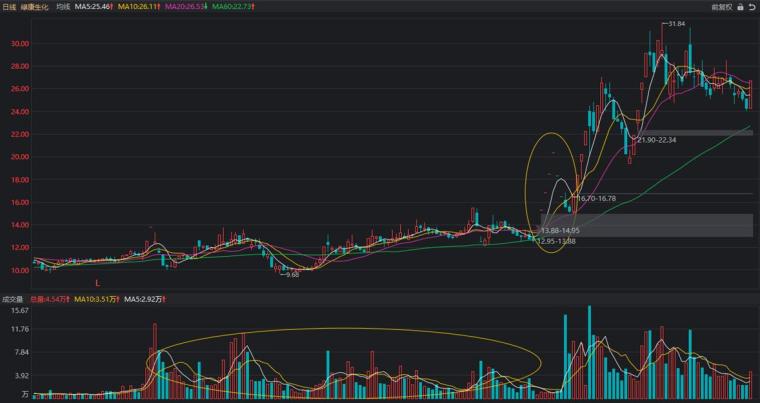Click the 16.70-16.78 gap annotation

(597, 198)
